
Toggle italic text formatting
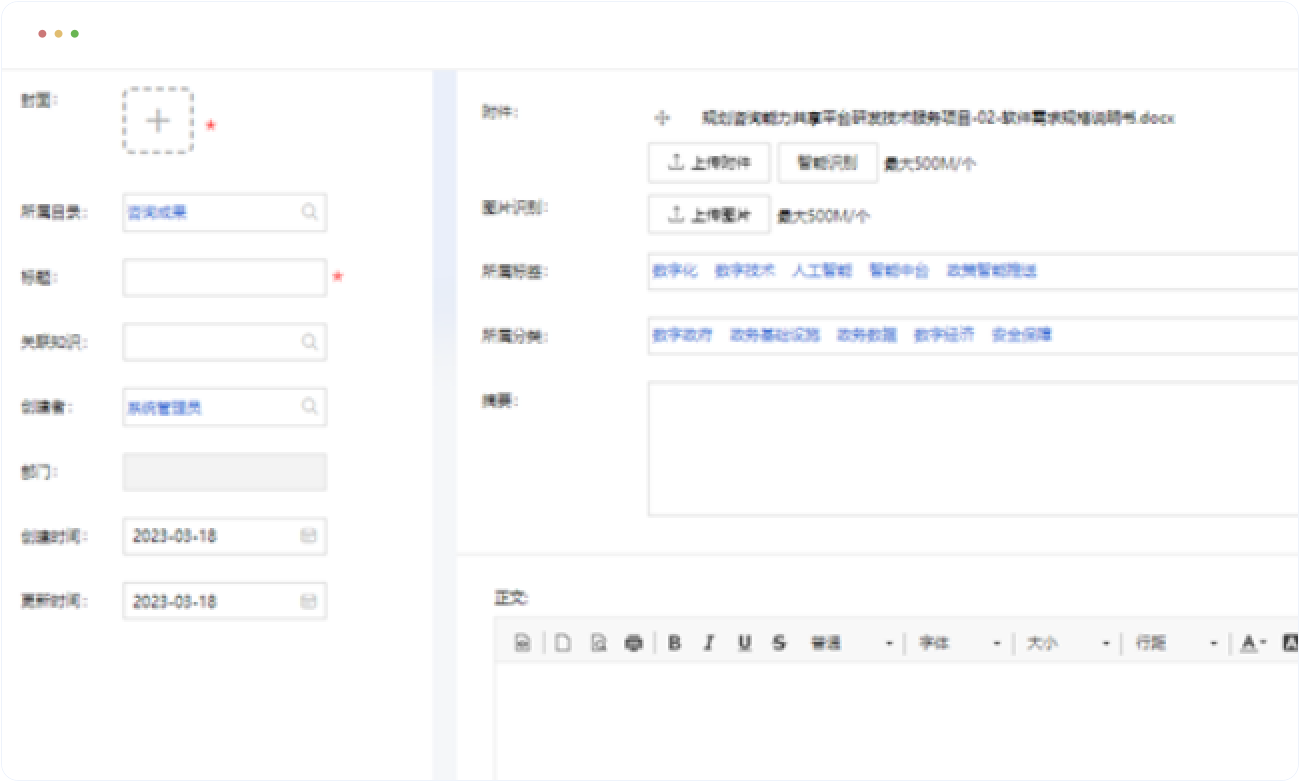pyautogui.click(x=709, y=643)
